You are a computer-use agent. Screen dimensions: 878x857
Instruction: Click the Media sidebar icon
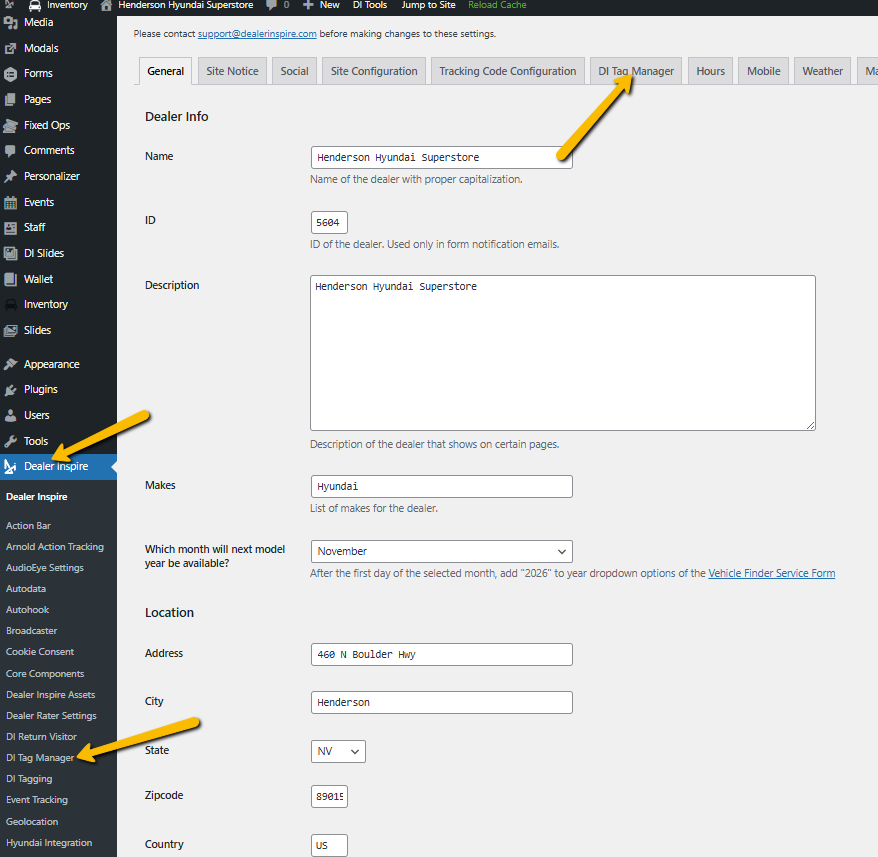click(11, 22)
